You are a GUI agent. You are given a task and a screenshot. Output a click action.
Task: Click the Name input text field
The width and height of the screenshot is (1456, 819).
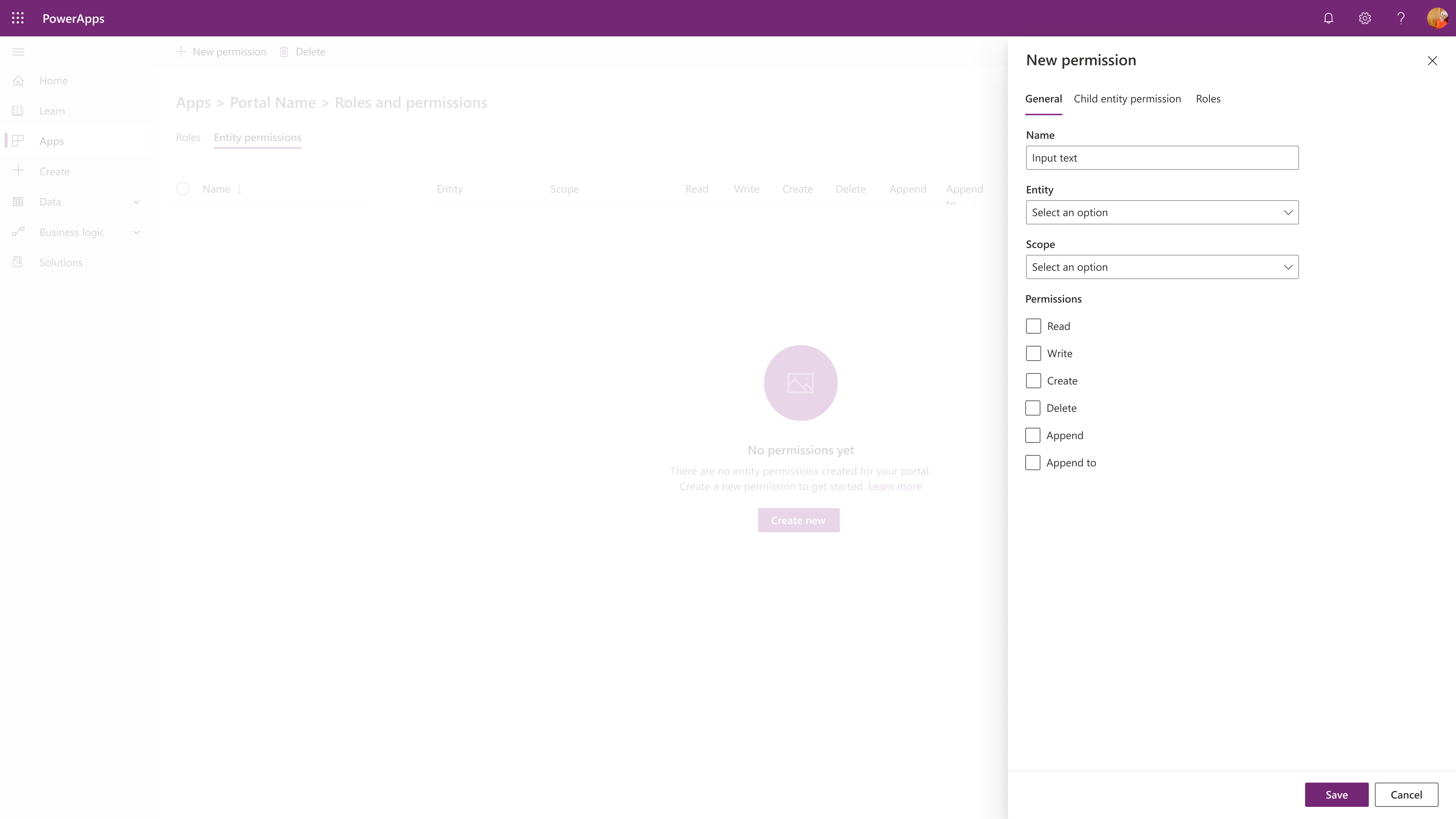[x=1162, y=157]
